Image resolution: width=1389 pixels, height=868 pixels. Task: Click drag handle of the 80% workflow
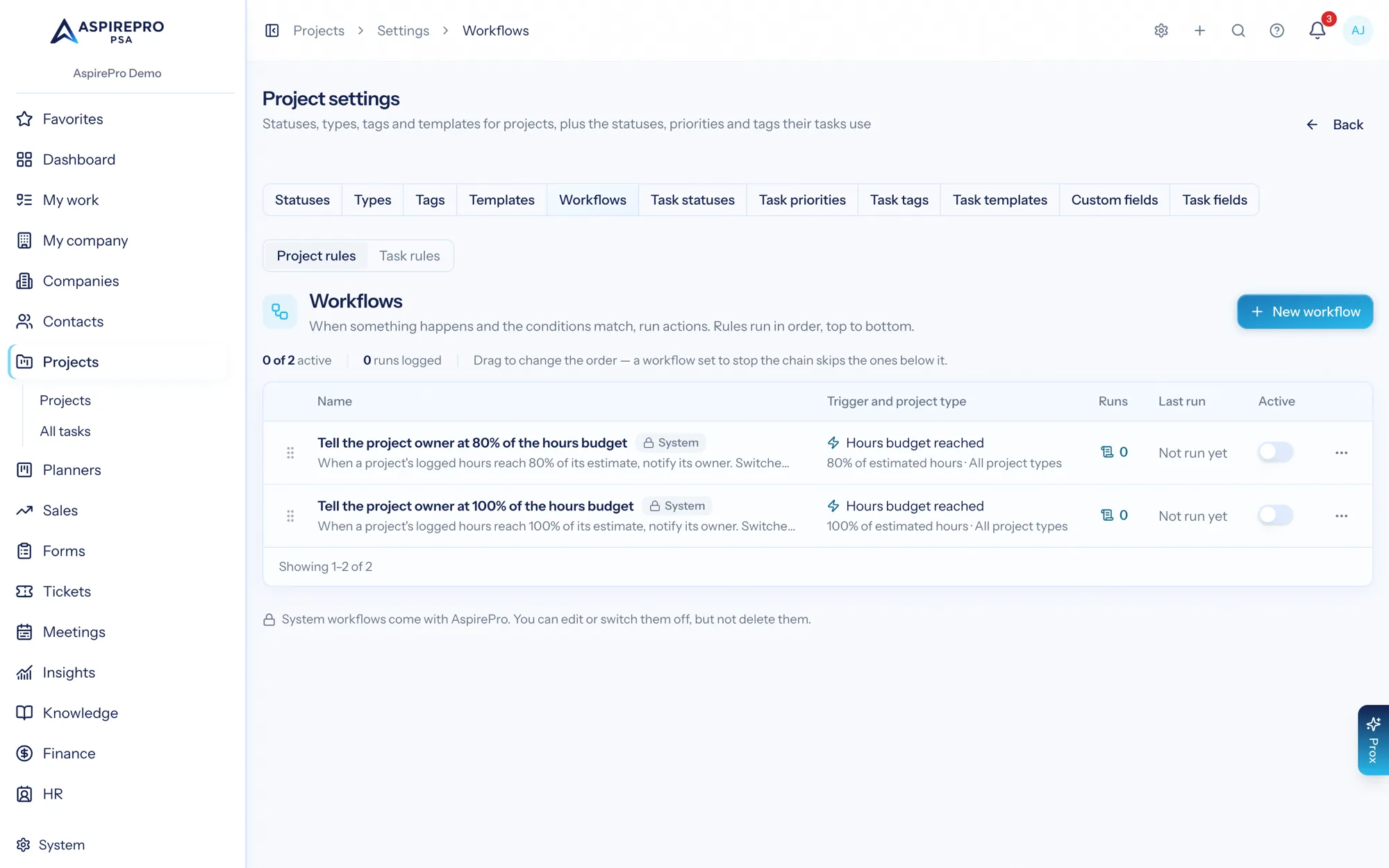(x=290, y=453)
